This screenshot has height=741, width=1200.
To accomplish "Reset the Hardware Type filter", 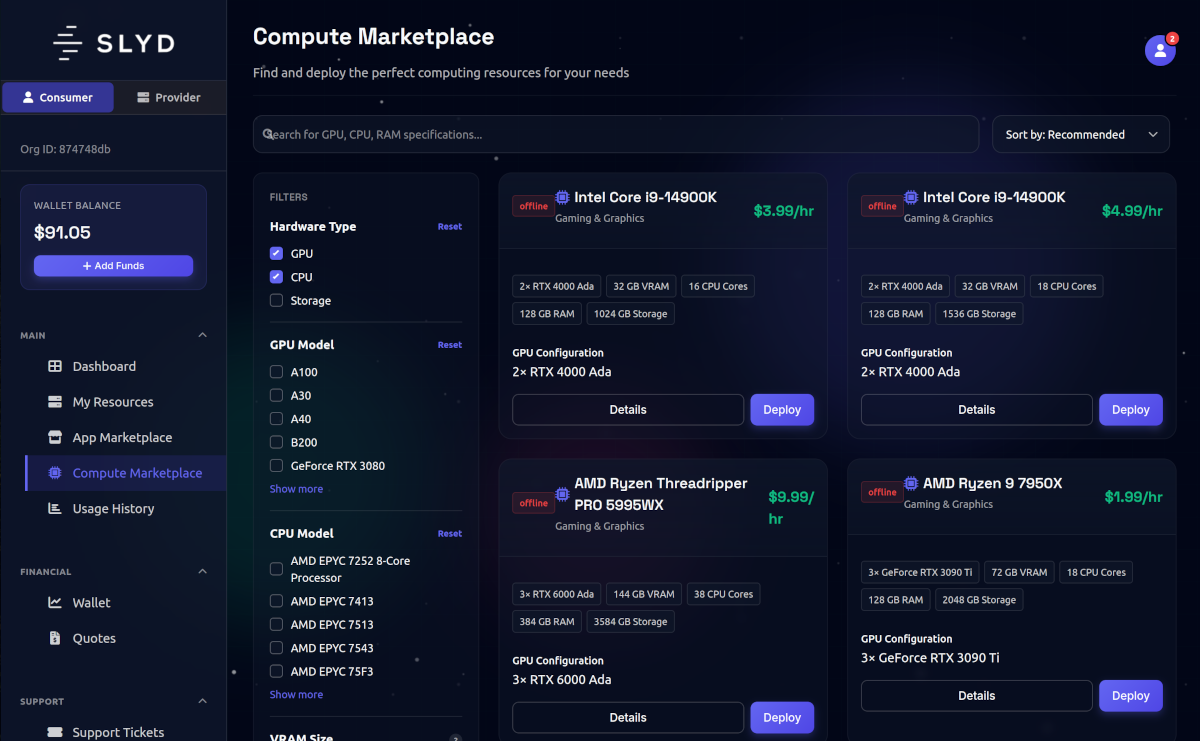I will point(450,226).
